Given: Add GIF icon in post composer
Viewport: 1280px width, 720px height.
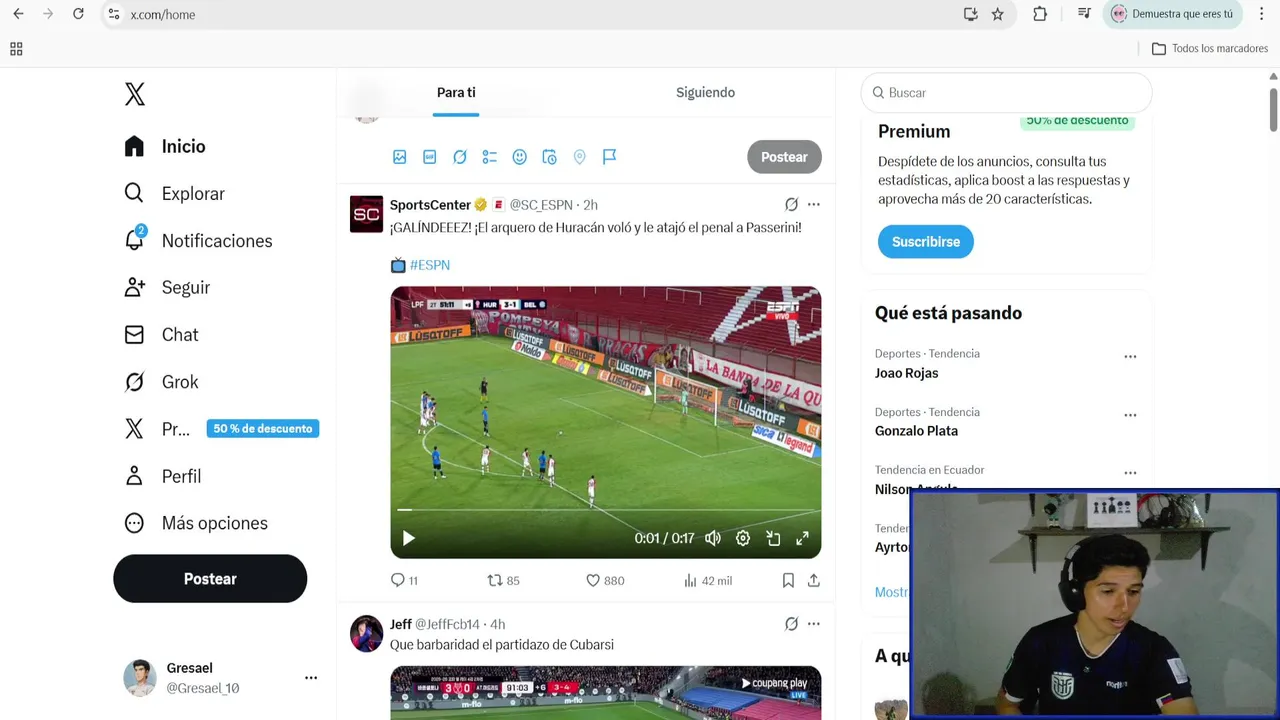Looking at the screenshot, I should 430,157.
